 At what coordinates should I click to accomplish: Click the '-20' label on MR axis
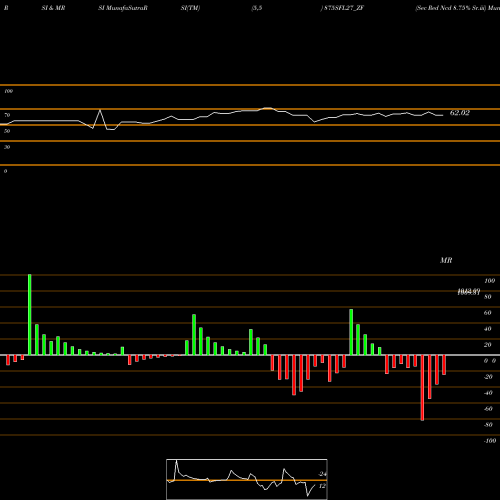pyautogui.click(x=488, y=377)
